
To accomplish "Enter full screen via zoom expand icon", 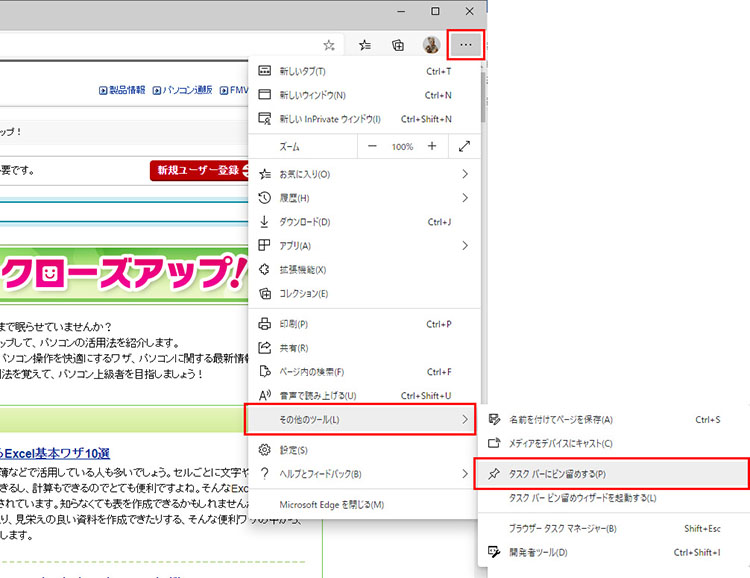I will [465, 146].
